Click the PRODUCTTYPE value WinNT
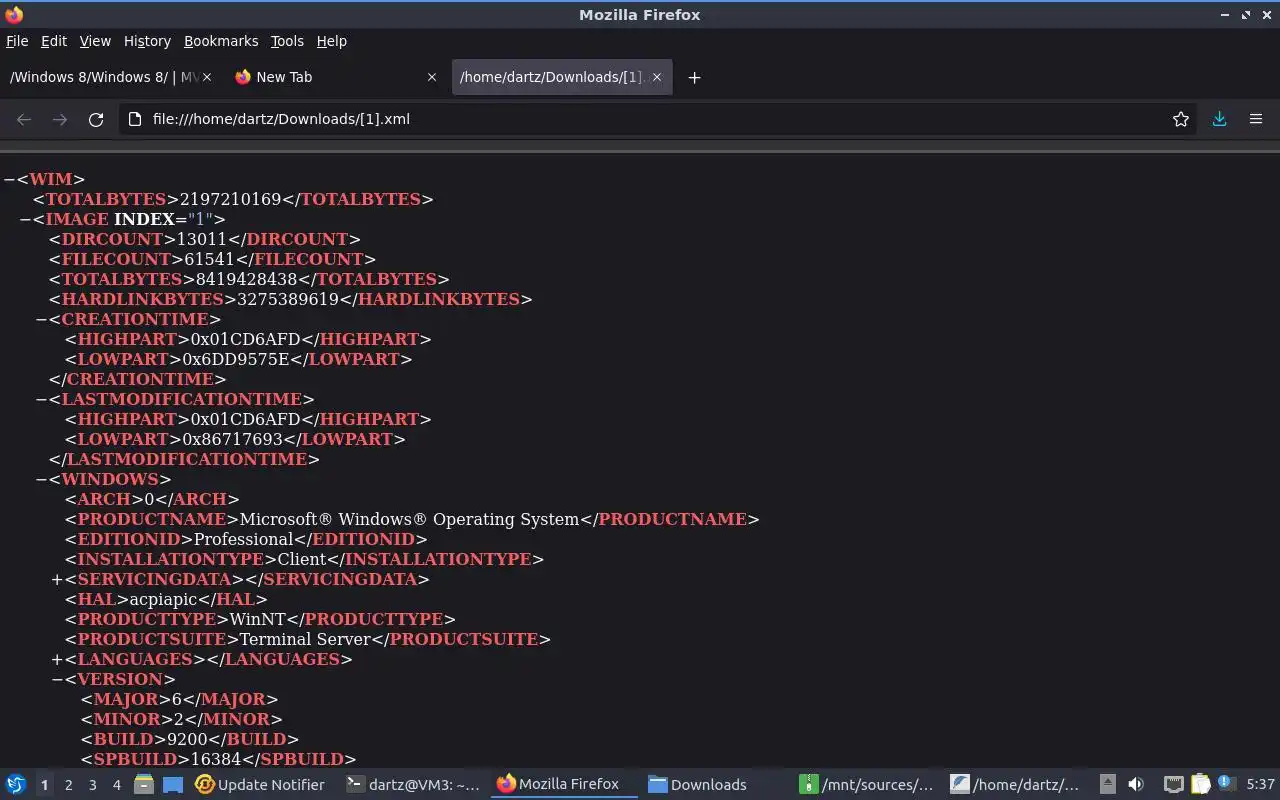Viewport: 1280px width, 800px height. pyautogui.click(x=258, y=619)
